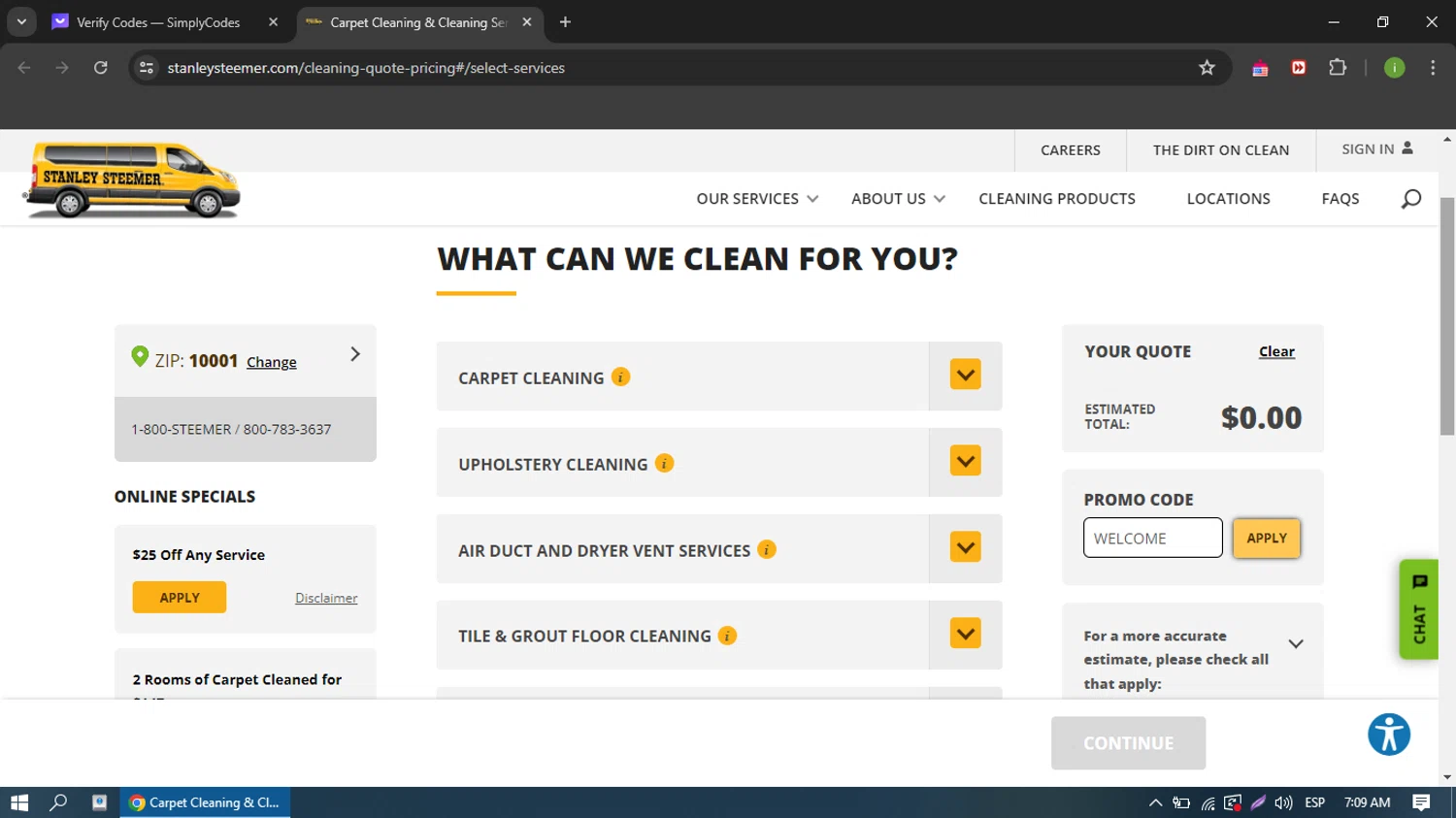
Task: Click the Stanley Steemer van logo
Action: pos(133,180)
